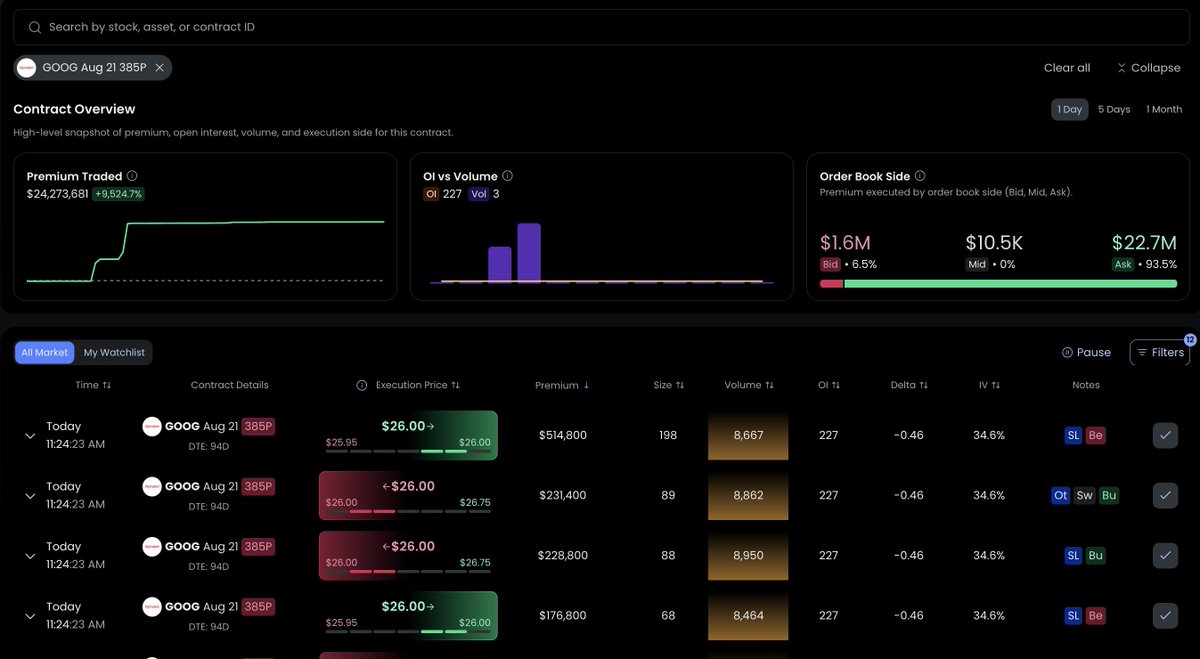Click the Execution Price info icon
Viewport: 1200px width, 659px height.
(x=362, y=385)
